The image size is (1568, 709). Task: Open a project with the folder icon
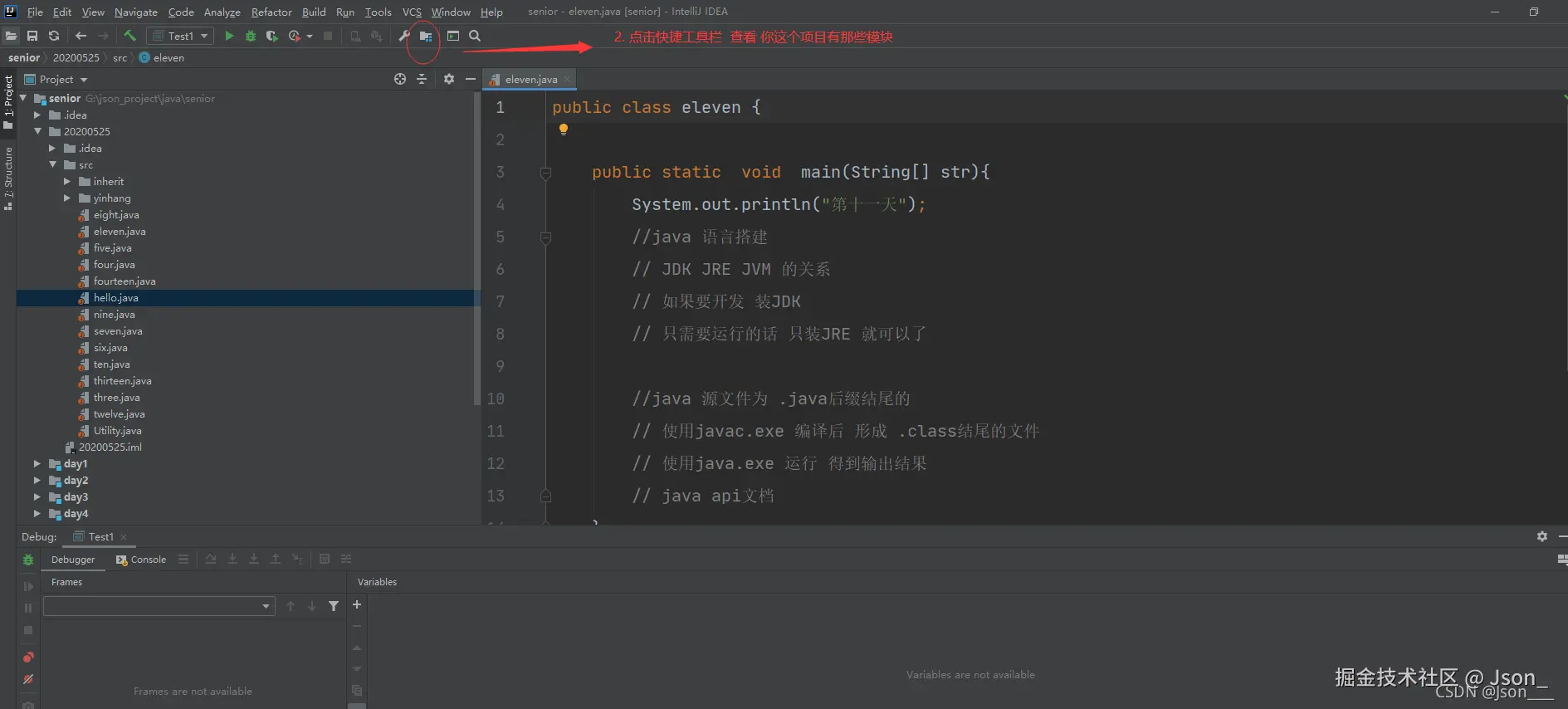pyautogui.click(x=11, y=36)
